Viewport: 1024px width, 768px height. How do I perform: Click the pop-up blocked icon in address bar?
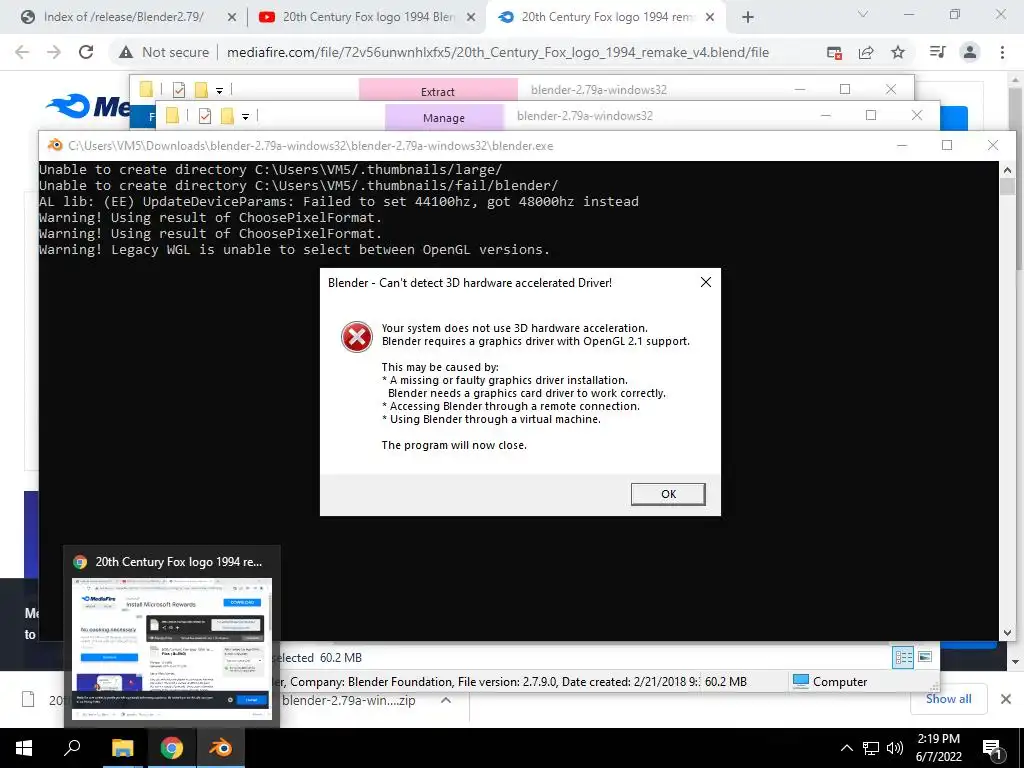tap(834, 52)
